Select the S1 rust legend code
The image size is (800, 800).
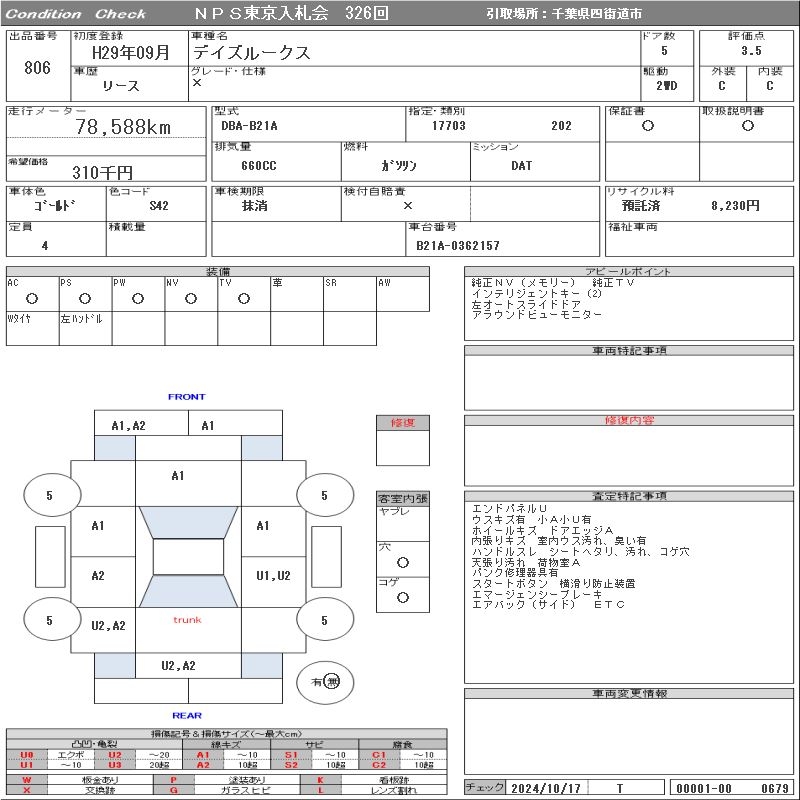click(291, 755)
